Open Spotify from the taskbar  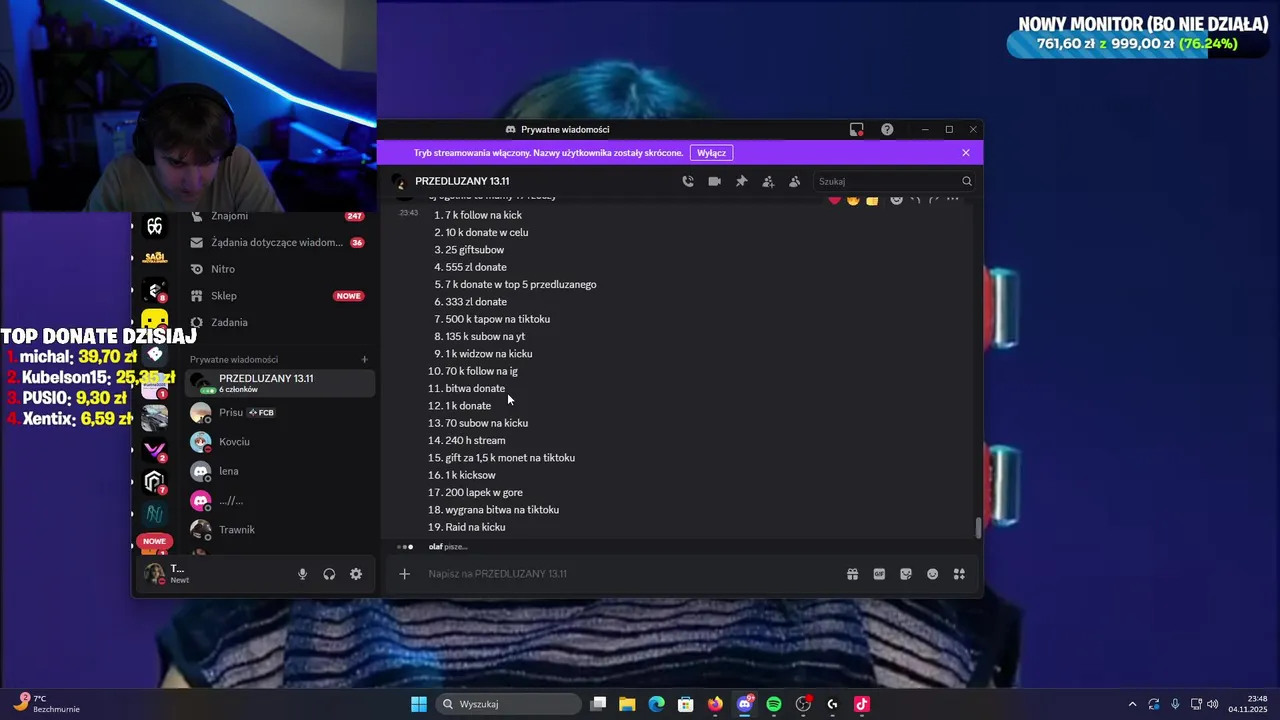click(x=774, y=704)
